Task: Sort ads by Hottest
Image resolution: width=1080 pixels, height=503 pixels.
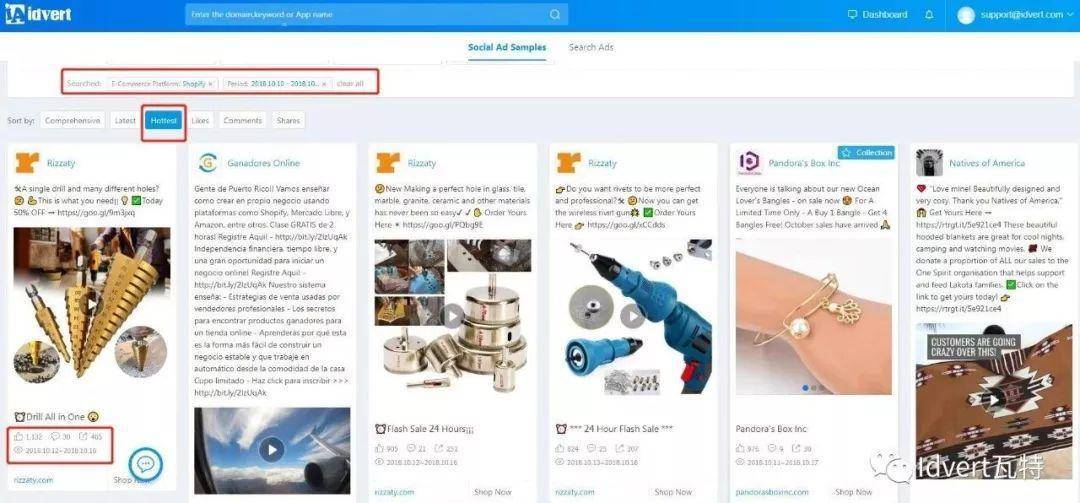Action: pos(164,121)
